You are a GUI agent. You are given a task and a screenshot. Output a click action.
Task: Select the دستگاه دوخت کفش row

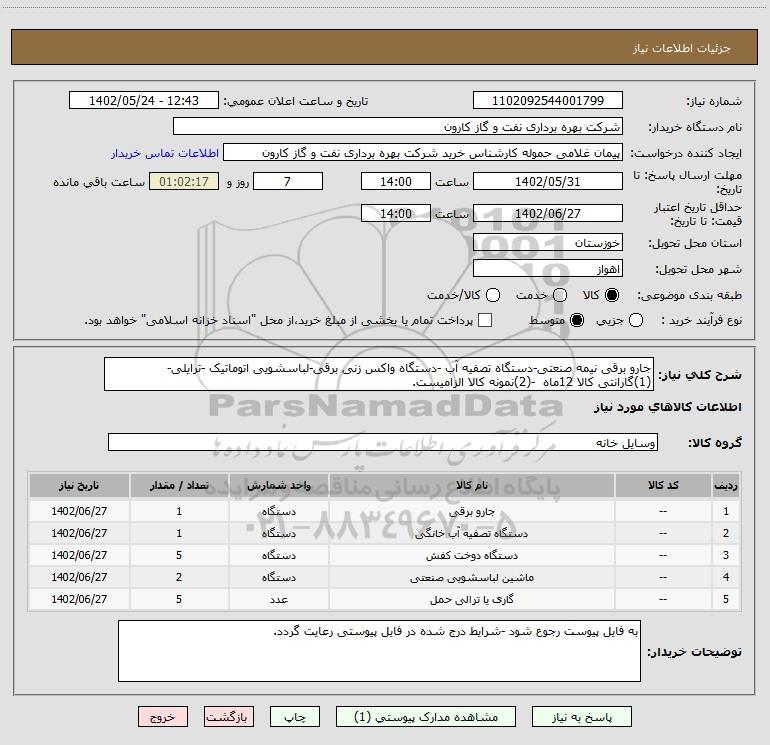point(385,555)
